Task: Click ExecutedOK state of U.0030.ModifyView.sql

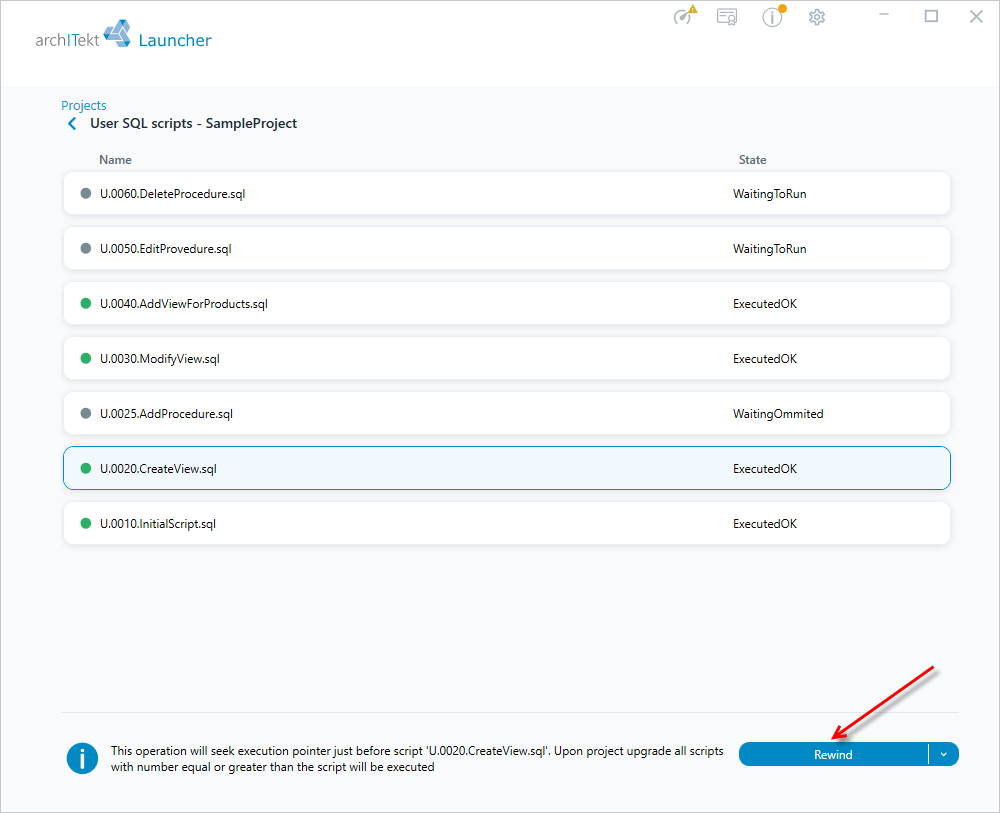Action: [x=765, y=358]
